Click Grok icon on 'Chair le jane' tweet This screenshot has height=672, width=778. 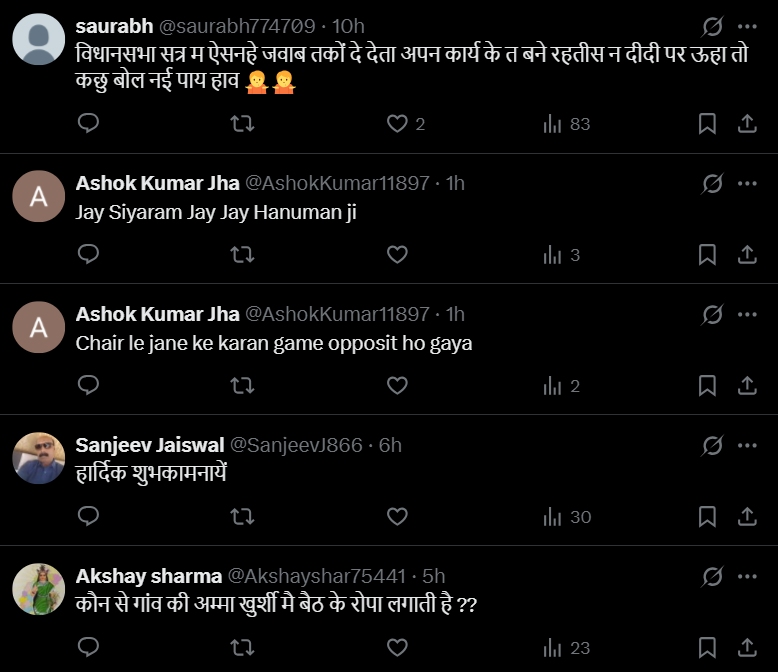point(713,314)
